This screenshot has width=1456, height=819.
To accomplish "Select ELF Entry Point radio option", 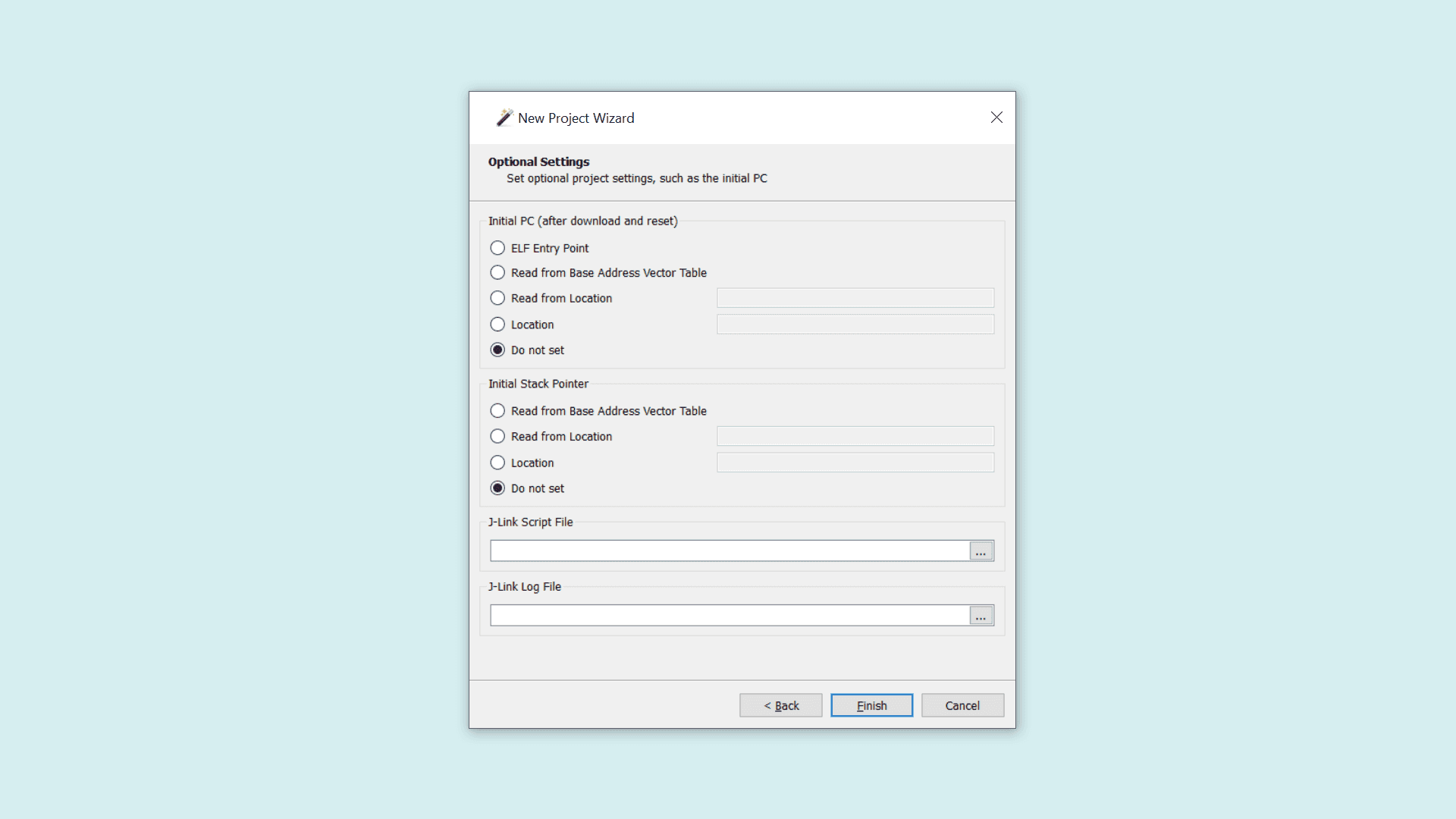I will [497, 248].
